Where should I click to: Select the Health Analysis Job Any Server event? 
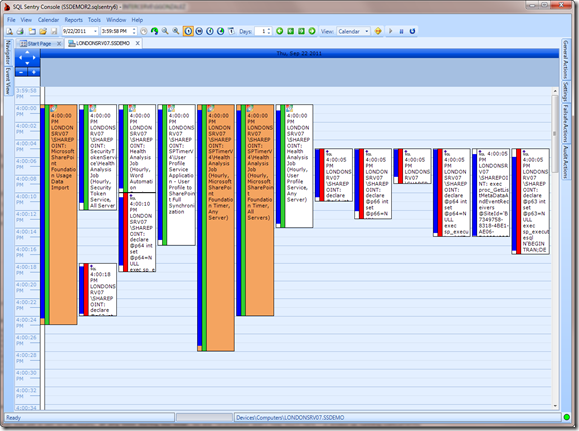click(x=216, y=228)
